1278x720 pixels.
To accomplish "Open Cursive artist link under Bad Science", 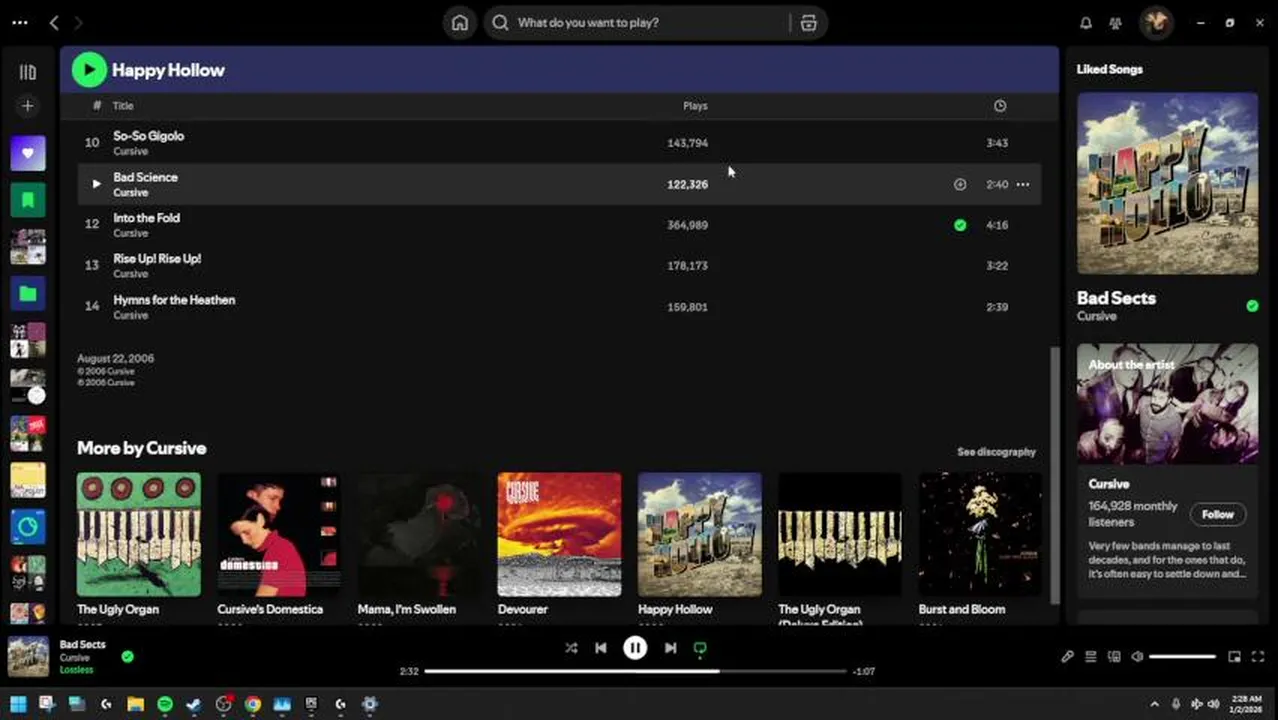I will coord(130,192).
